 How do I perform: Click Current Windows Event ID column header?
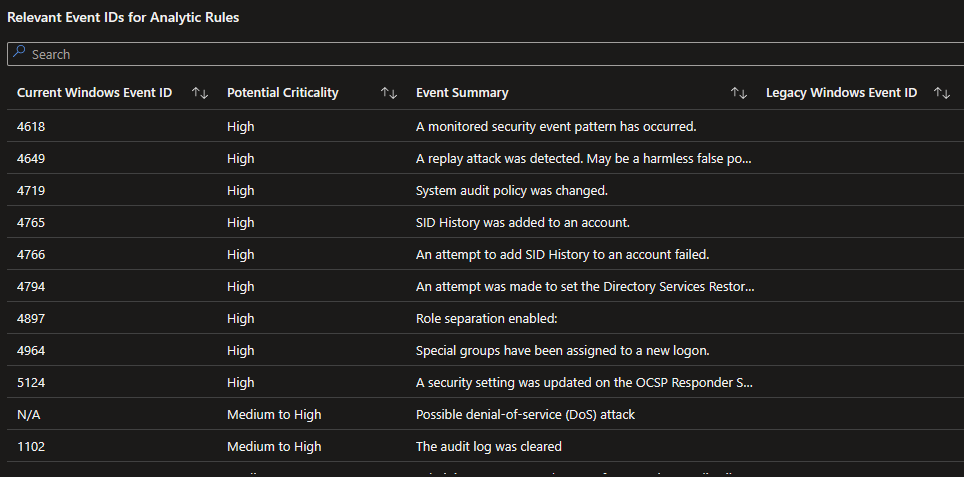94,93
